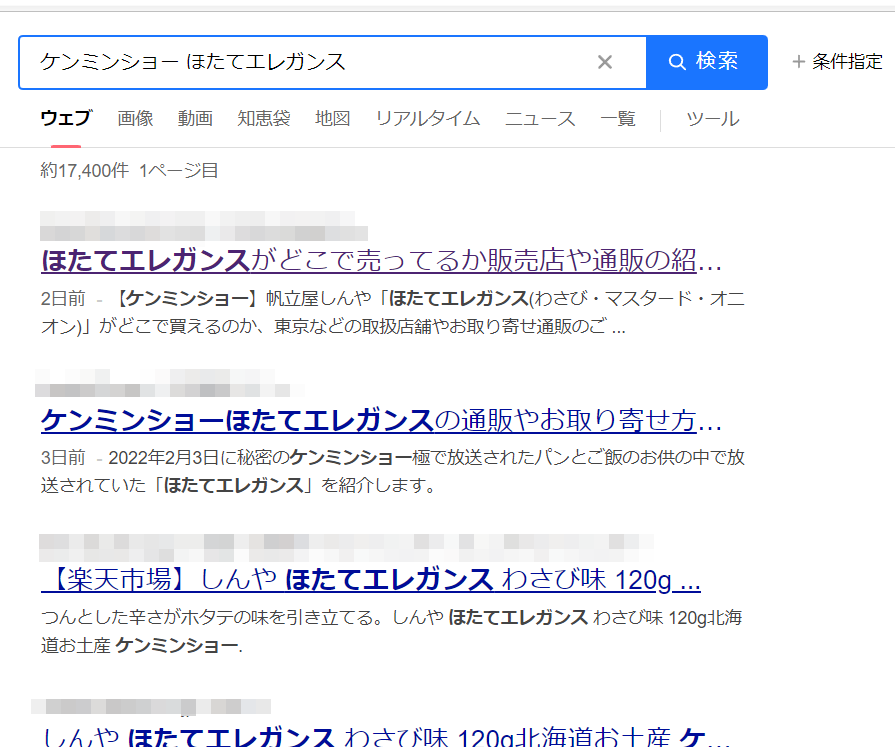
Task: Click the blue 検索 search button
Action: [706, 62]
